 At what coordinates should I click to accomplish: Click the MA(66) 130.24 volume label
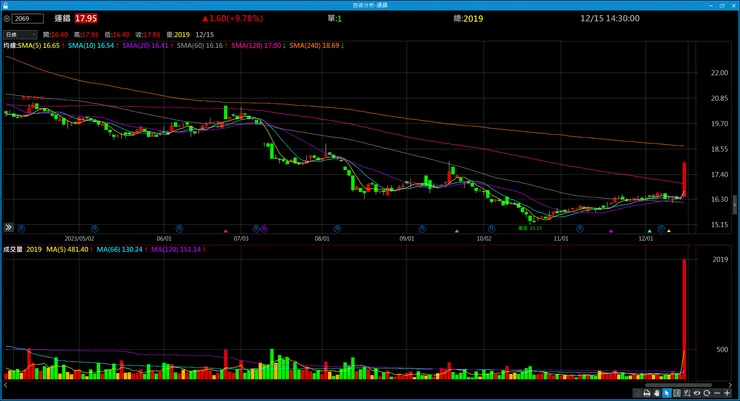(120, 250)
